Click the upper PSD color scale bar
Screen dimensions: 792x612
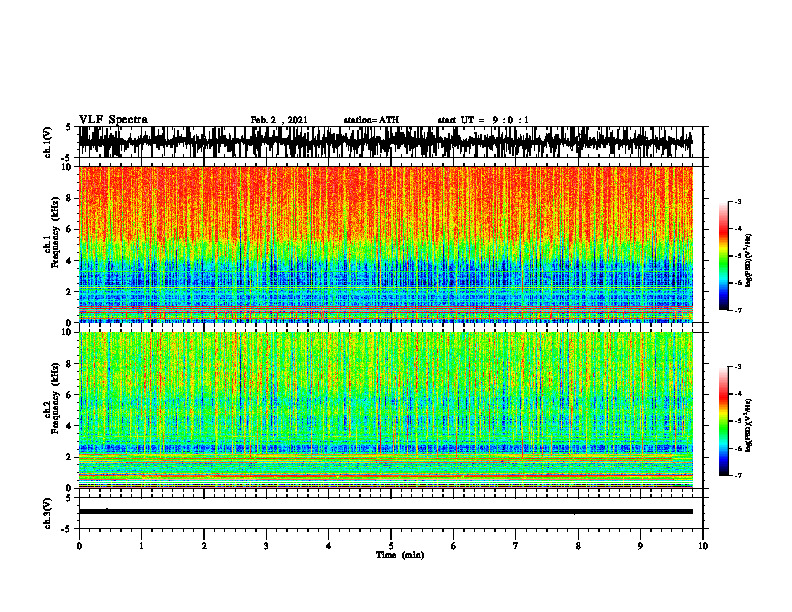click(723, 256)
